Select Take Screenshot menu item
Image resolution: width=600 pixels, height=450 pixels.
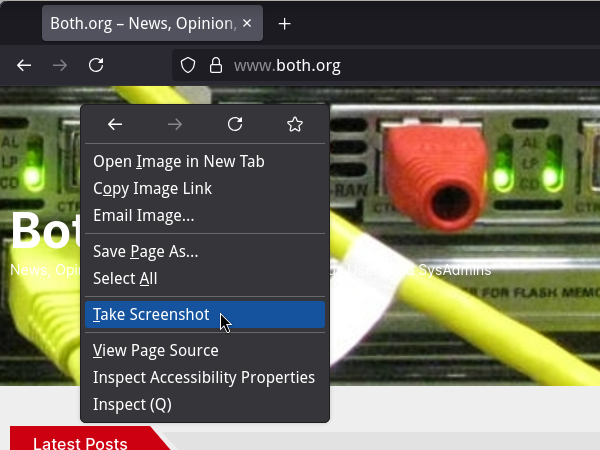pyautogui.click(x=151, y=314)
